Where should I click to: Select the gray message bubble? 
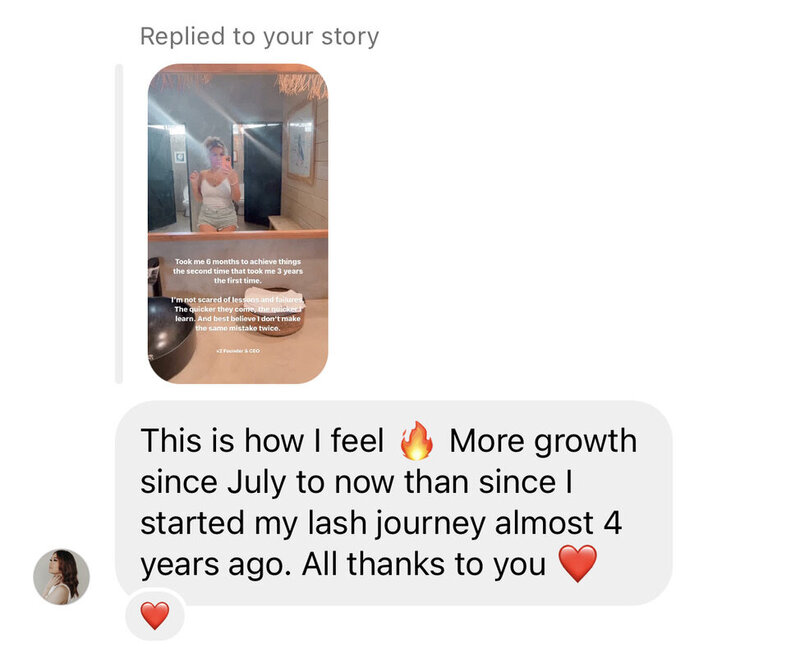click(393, 503)
